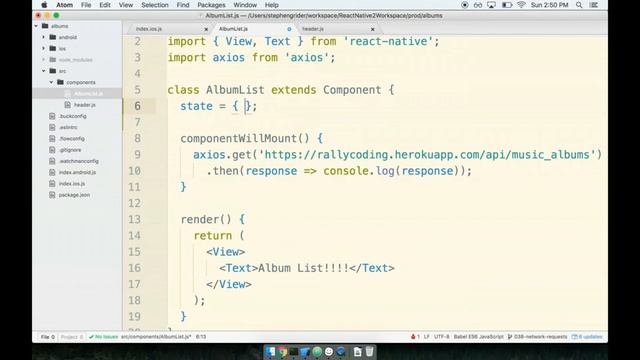
Task: Open index.android.js in the tree
Action: pyautogui.click(x=77, y=172)
